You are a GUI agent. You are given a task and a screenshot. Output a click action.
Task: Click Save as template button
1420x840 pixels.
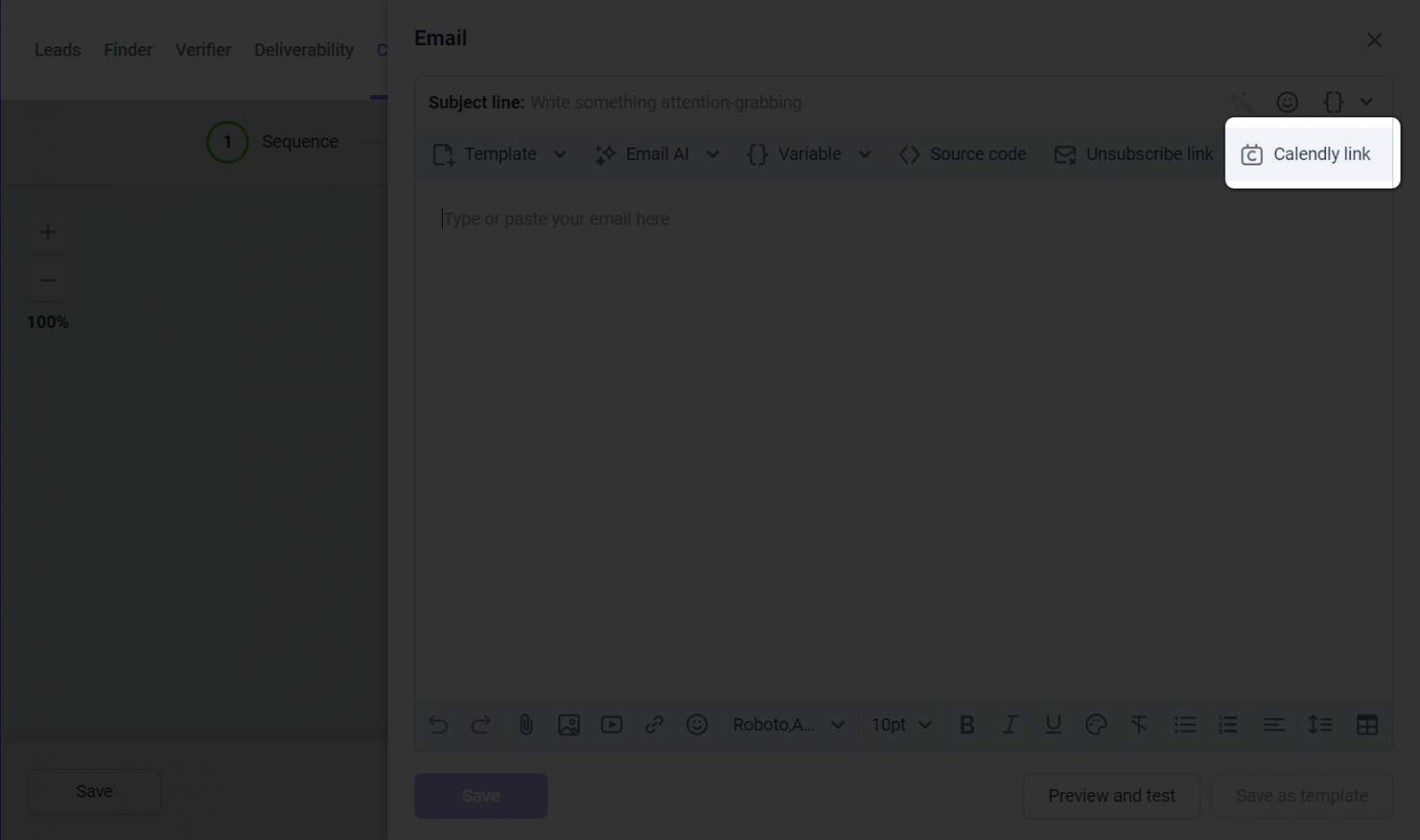click(x=1302, y=796)
